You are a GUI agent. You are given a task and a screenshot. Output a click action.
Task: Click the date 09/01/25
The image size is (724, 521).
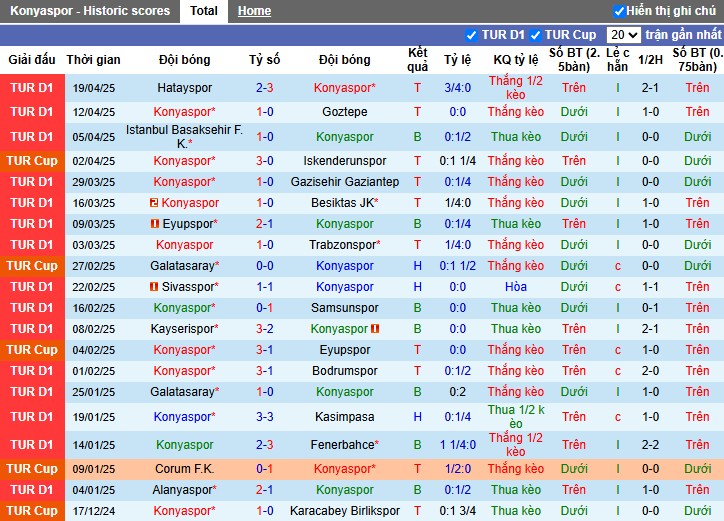94,469
